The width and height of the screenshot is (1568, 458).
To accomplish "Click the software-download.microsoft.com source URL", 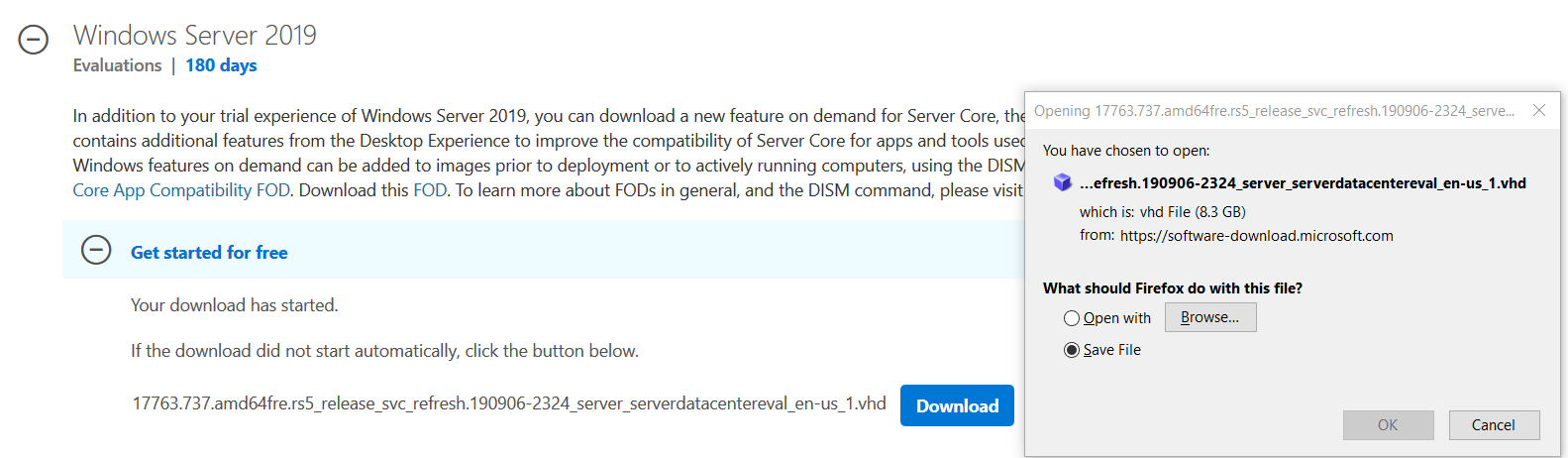I will (x=1256, y=236).
